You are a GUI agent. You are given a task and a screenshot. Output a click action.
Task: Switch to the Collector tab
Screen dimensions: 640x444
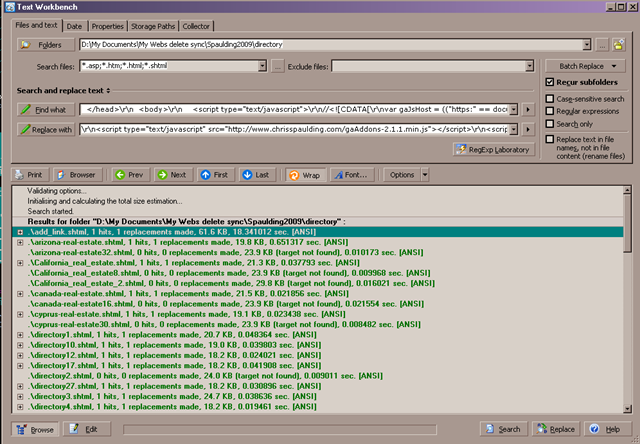coord(196,26)
